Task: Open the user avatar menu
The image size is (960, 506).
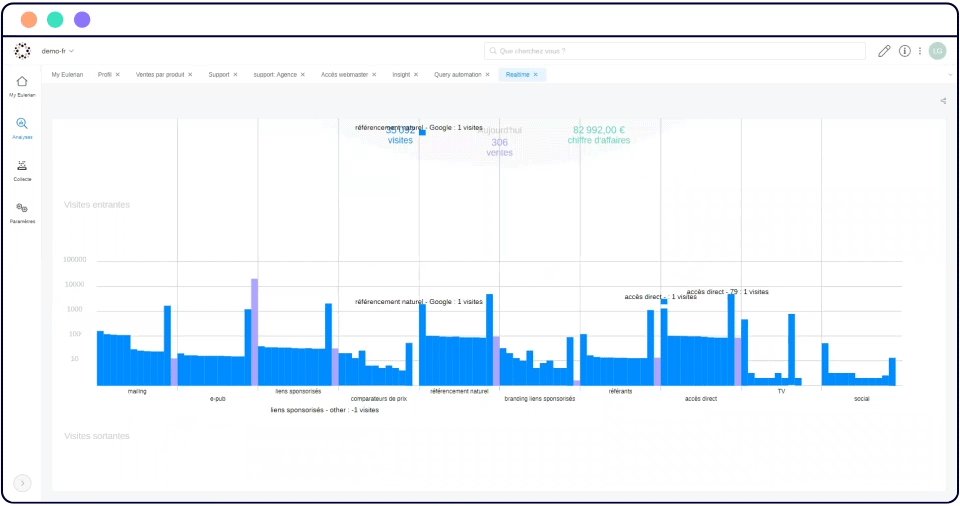Action: (x=937, y=51)
